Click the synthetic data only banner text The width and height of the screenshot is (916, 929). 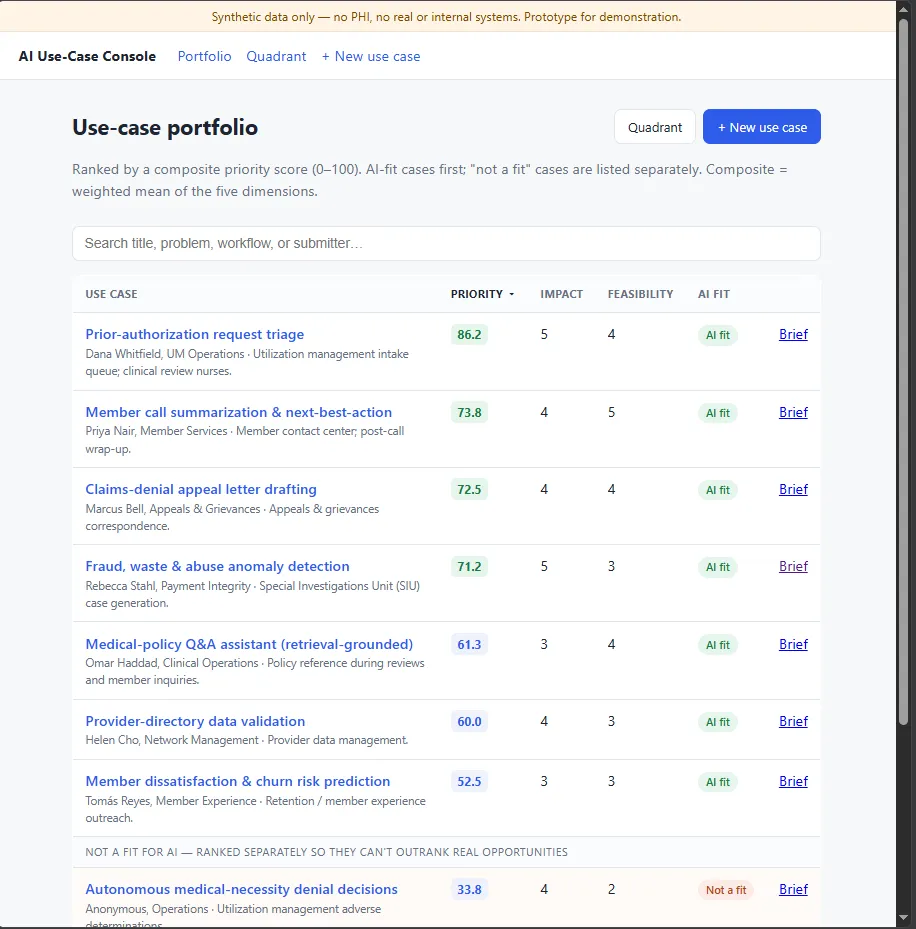pos(446,17)
